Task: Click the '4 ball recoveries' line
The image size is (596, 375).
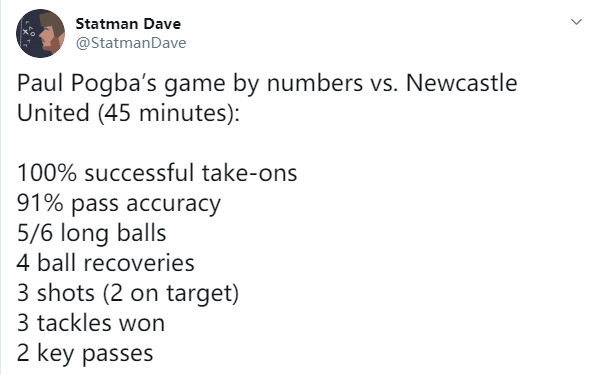Action: coord(106,263)
